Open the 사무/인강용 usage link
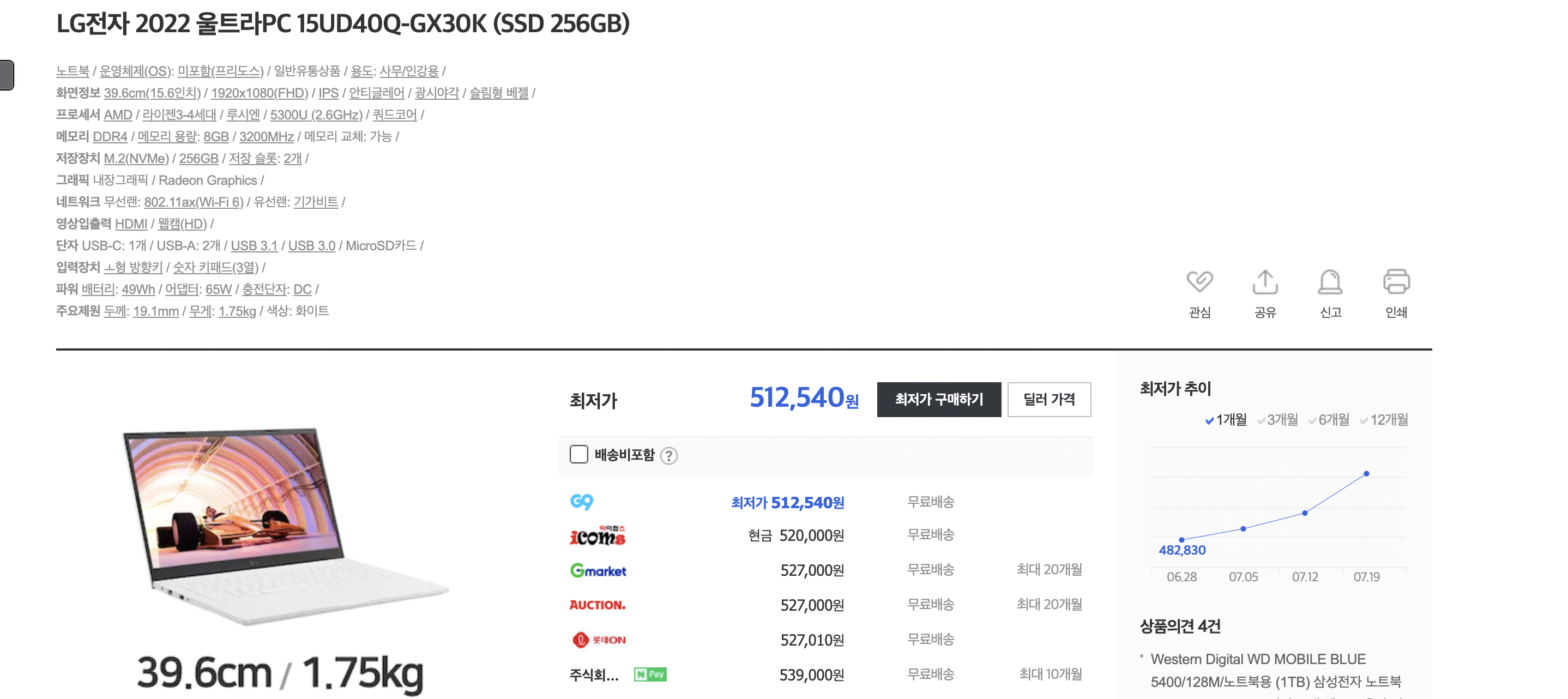The width and height of the screenshot is (1568, 699). coord(409,71)
